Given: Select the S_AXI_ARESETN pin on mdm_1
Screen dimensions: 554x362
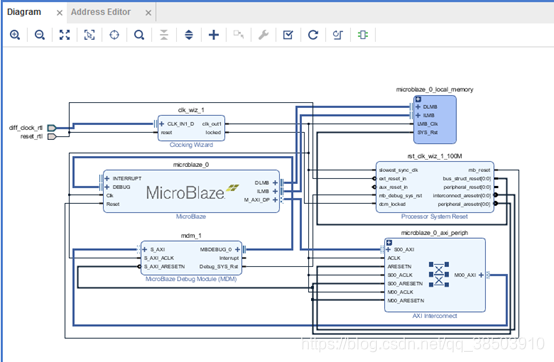Looking at the screenshot, I should click(164, 266).
